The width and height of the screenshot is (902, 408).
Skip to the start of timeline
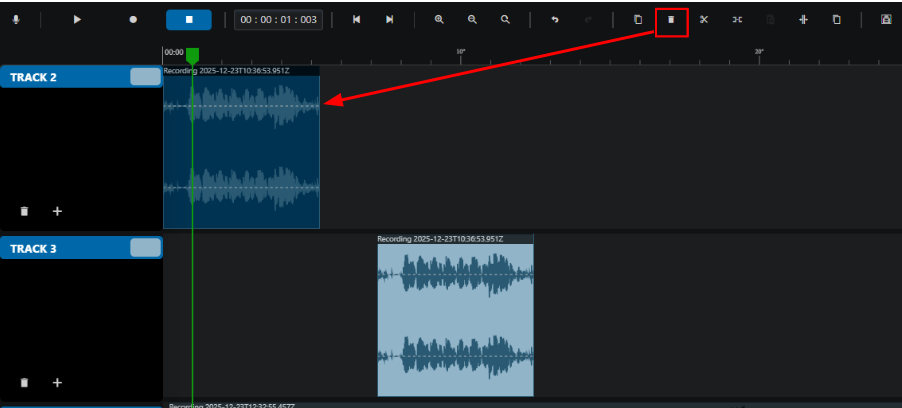coord(357,20)
